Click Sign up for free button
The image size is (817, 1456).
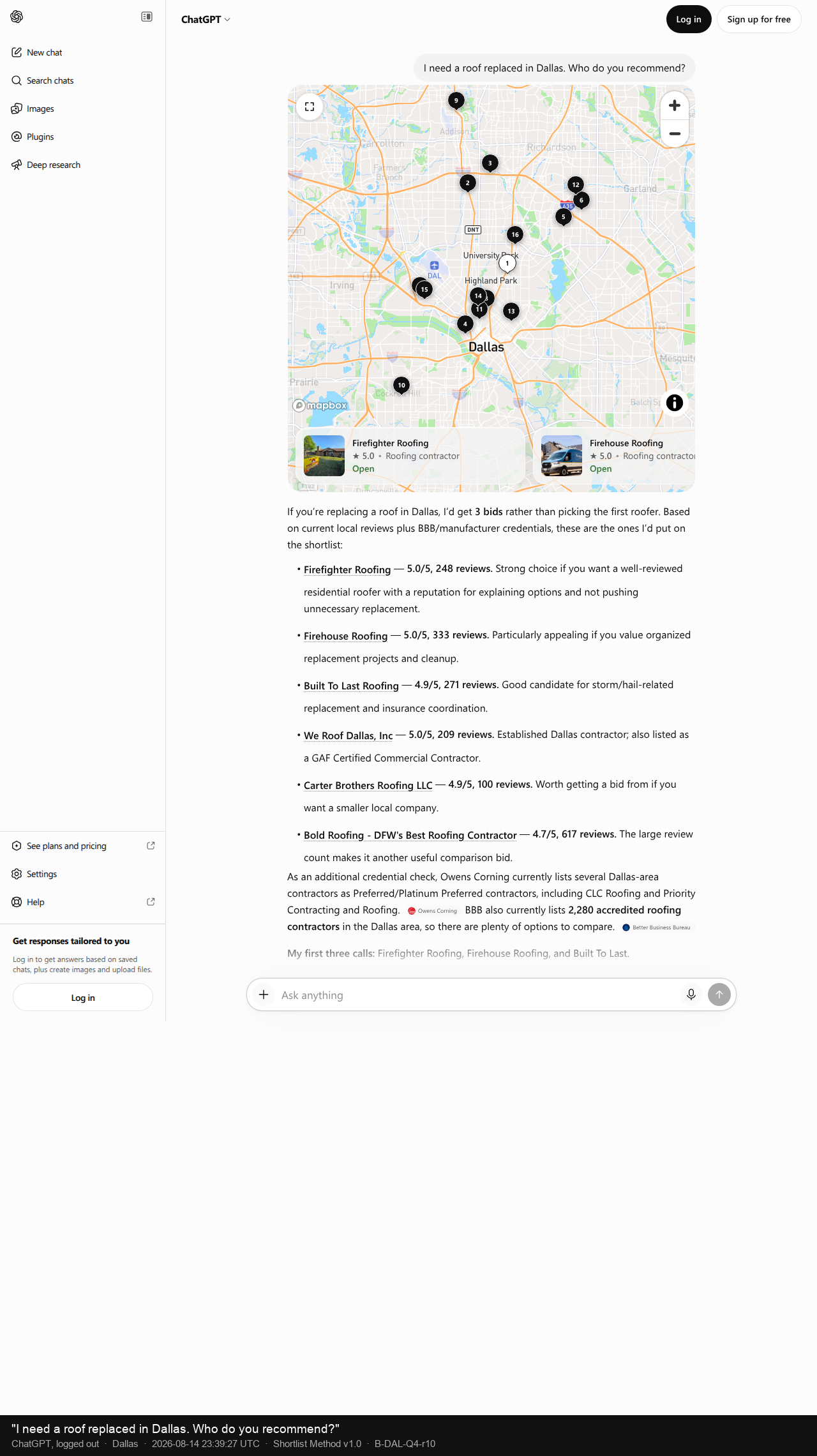coord(759,19)
